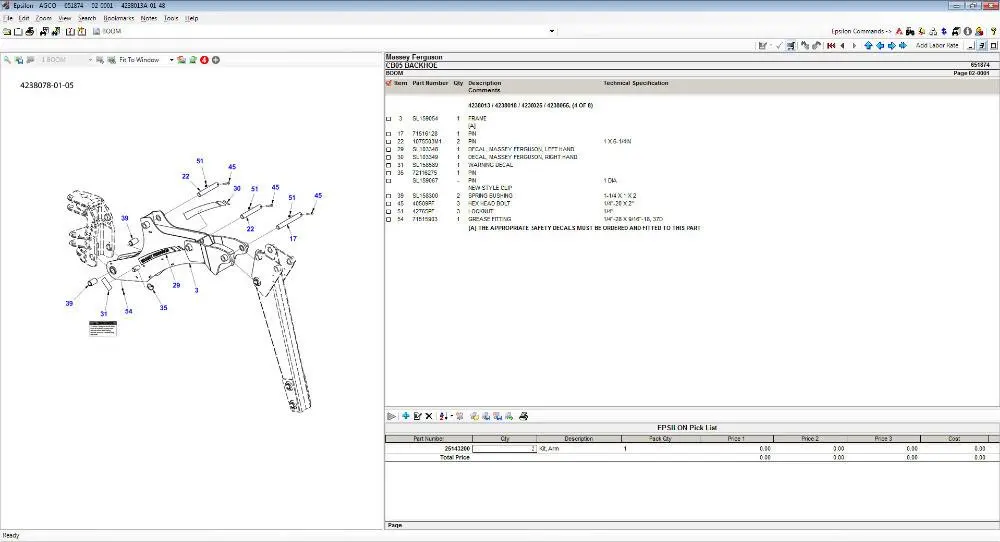Tick checkbox for item 31 WARNING DECAL

tap(388, 165)
